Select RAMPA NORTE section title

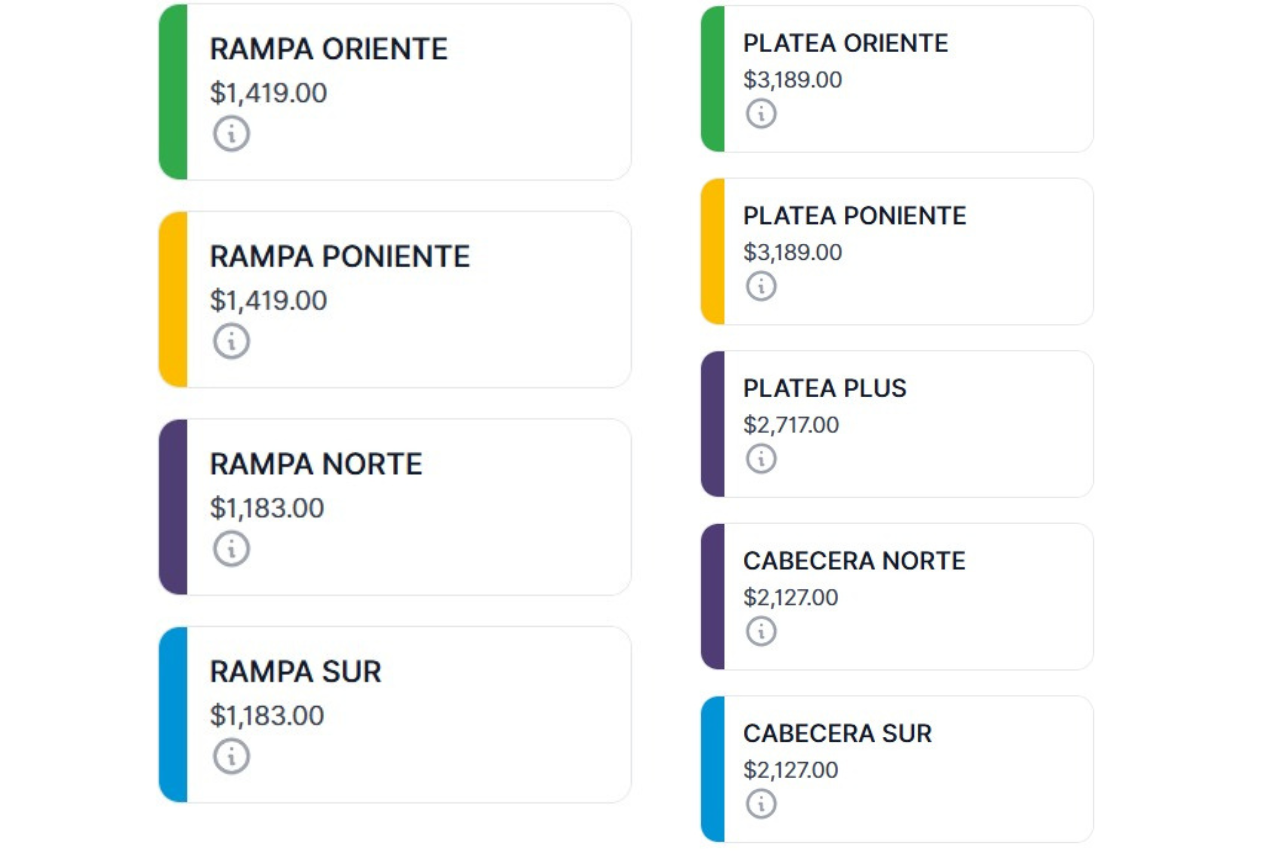[316, 464]
